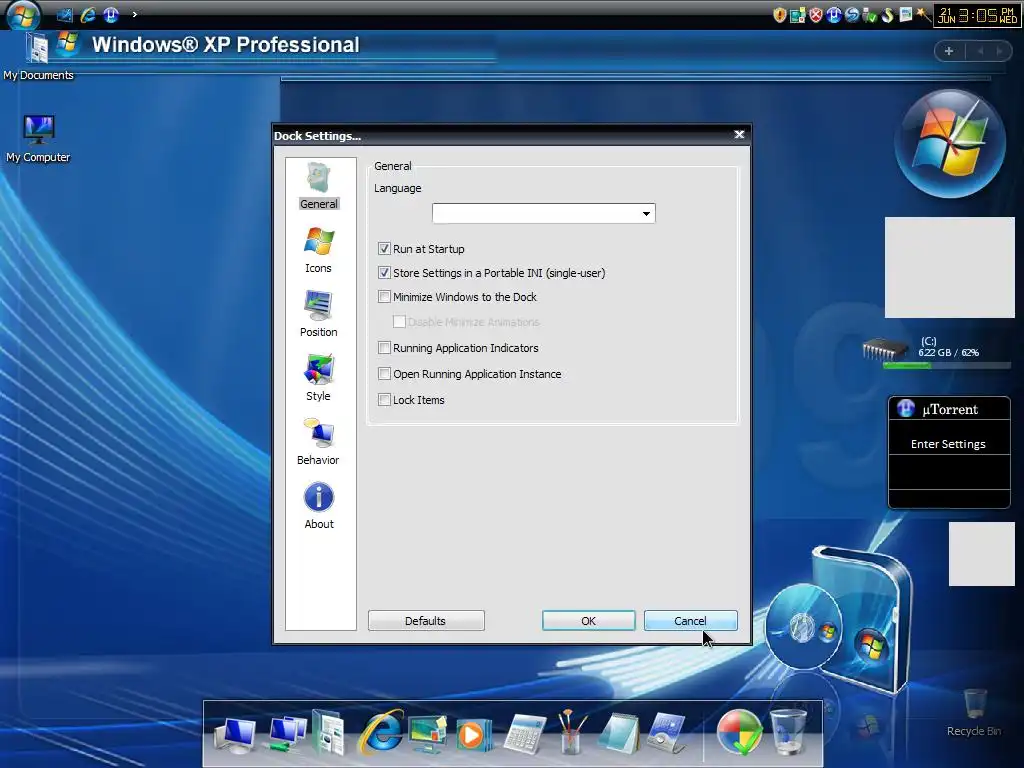Open the General section in Dock Settings
1024x768 pixels.
319,186
